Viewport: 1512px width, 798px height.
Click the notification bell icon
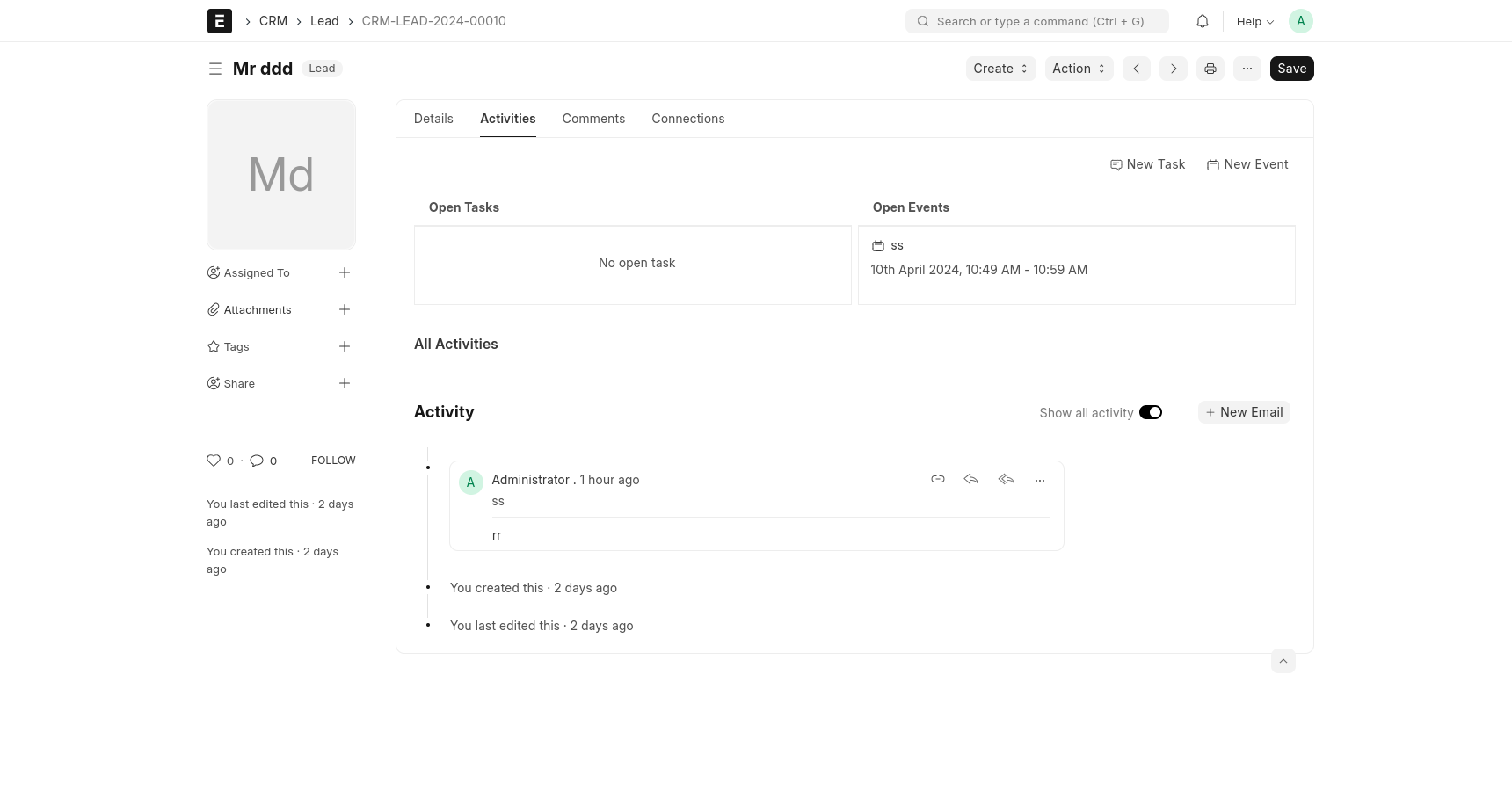coord(1202,21)
